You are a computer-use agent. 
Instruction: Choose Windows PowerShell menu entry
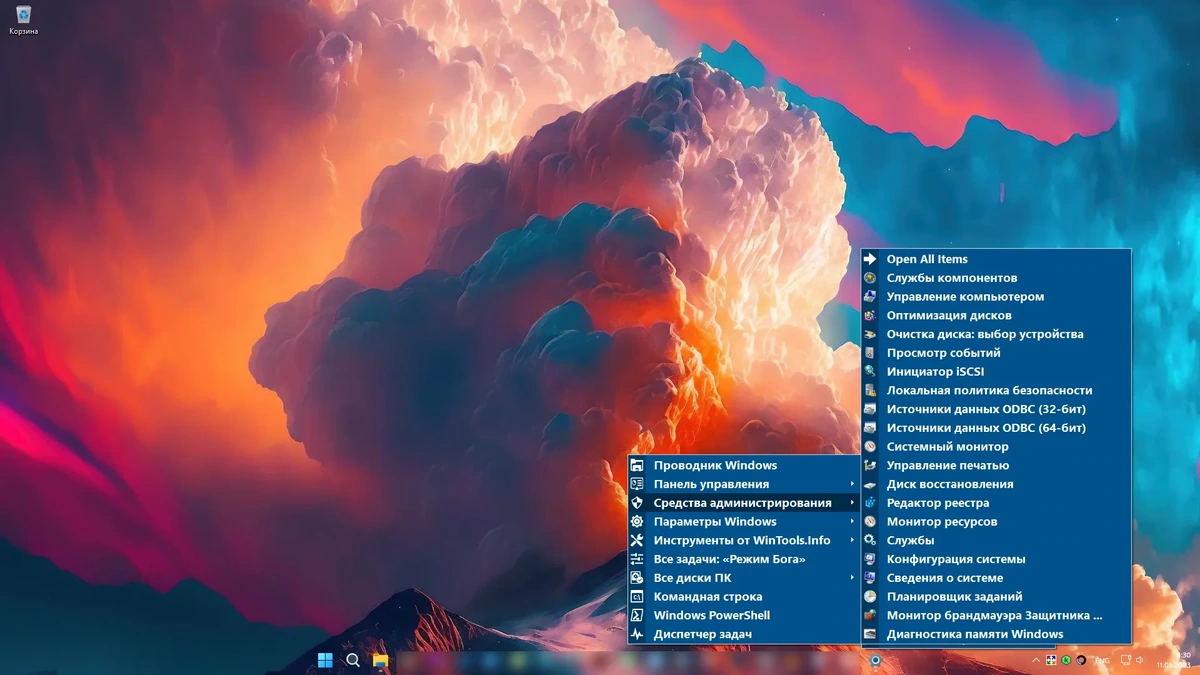pyautogui.click(x=744, y=616)
